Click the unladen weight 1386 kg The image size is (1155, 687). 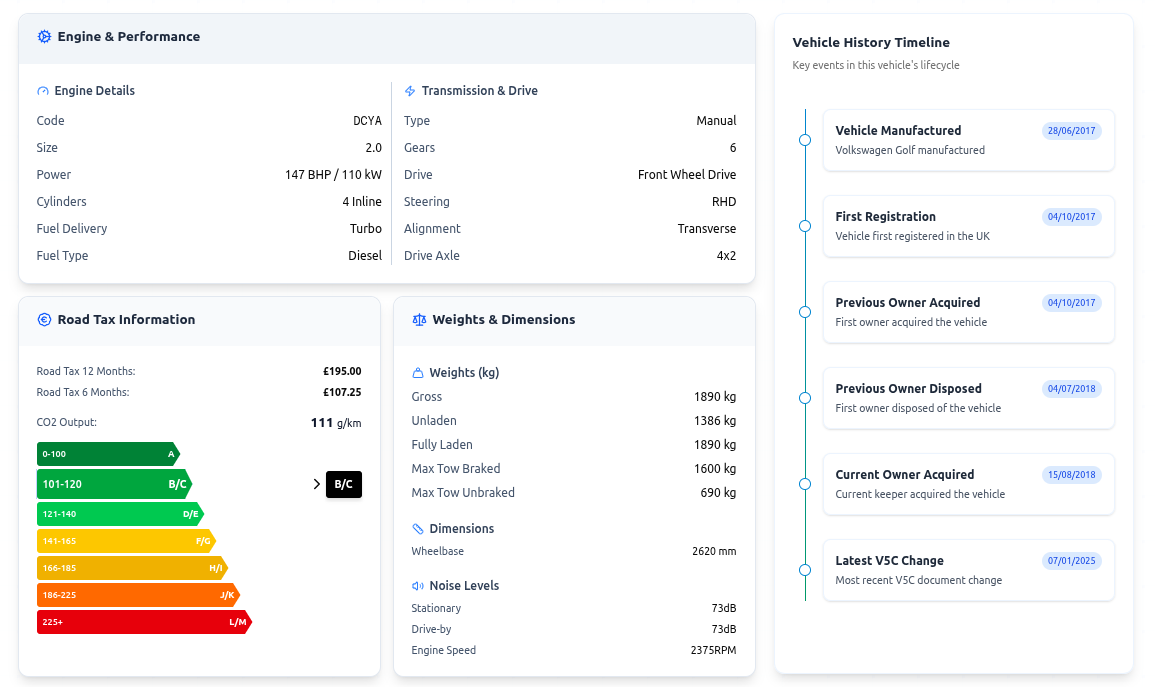tap(715, 421)
